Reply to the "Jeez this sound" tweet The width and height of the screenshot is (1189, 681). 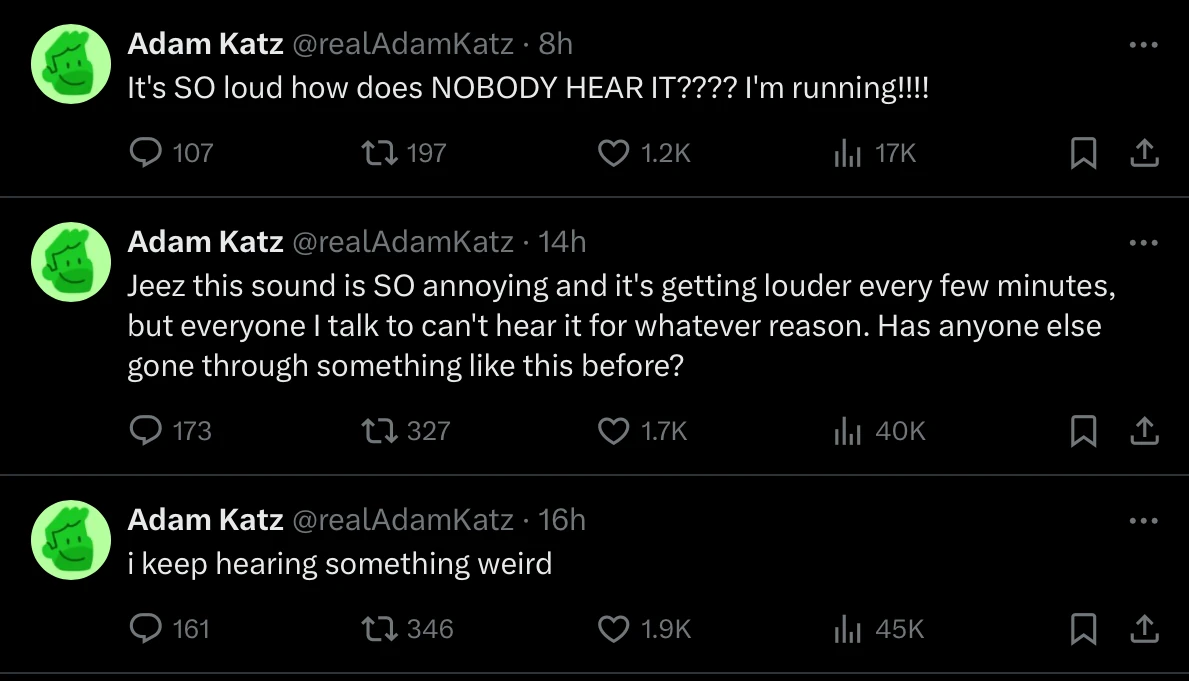[147, 431]
